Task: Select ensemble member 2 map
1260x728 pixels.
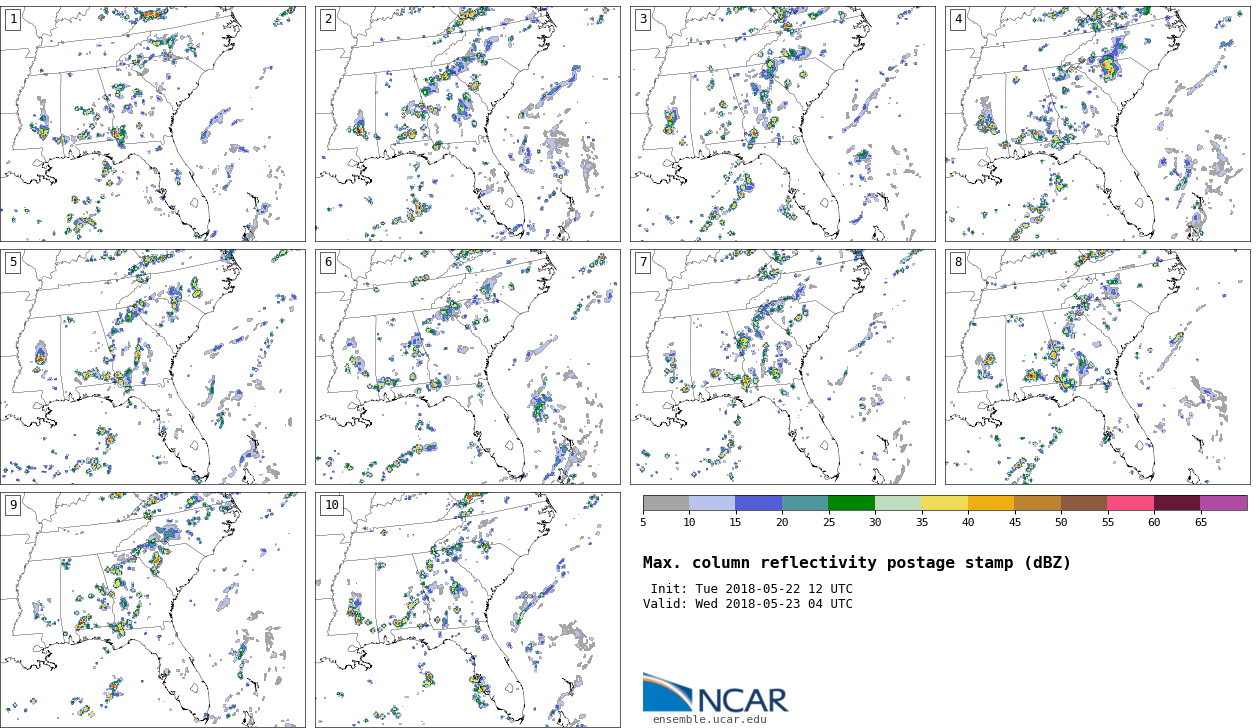Action: 467,124
